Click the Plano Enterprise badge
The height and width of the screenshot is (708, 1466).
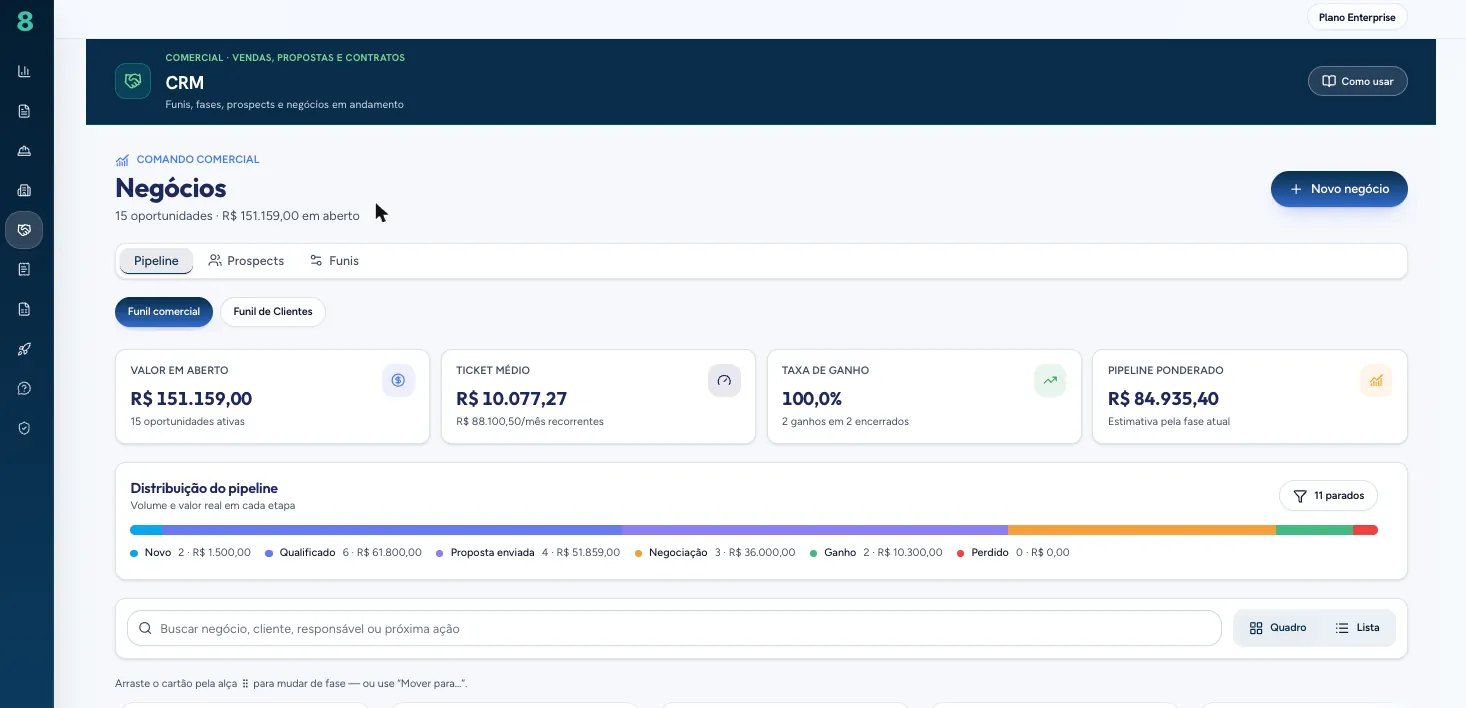coord(1357,17)
